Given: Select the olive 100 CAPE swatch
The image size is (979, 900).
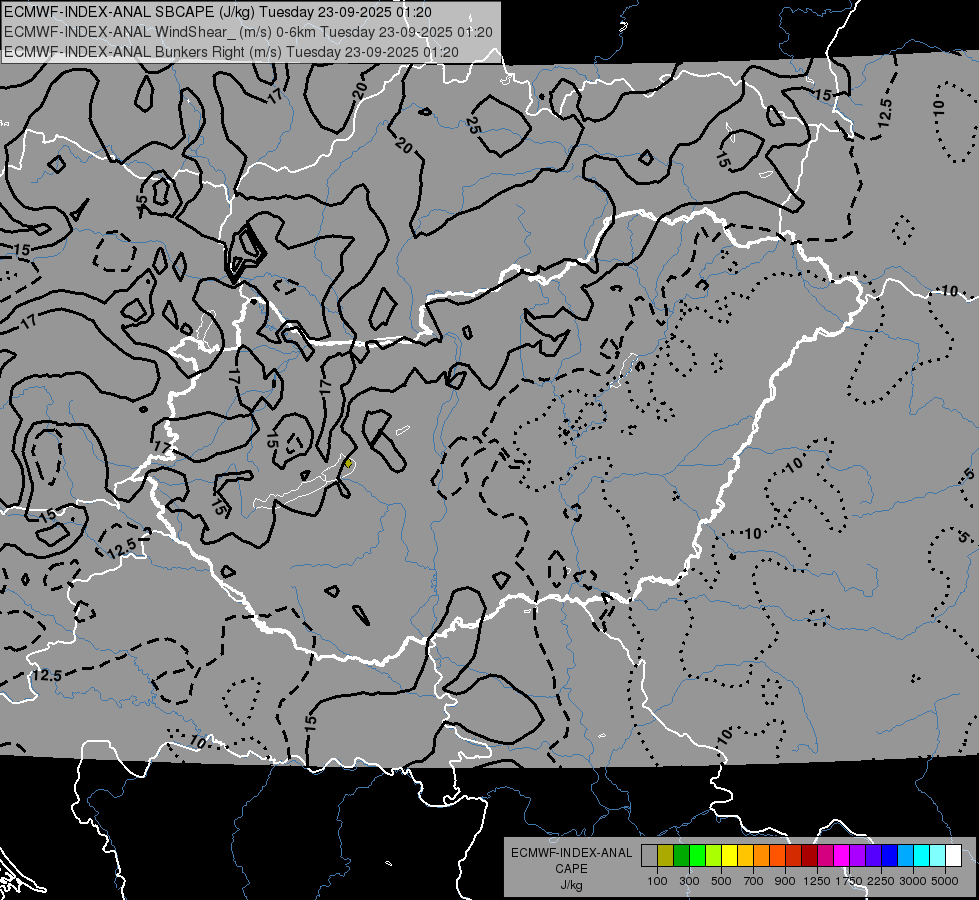Looking at the screenshot, I should click(x=665, y=856).
